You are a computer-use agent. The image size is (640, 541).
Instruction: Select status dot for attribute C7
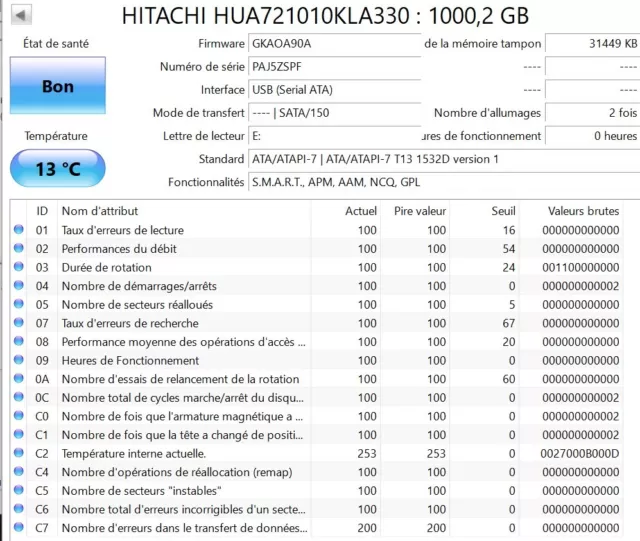click(19, 527)
